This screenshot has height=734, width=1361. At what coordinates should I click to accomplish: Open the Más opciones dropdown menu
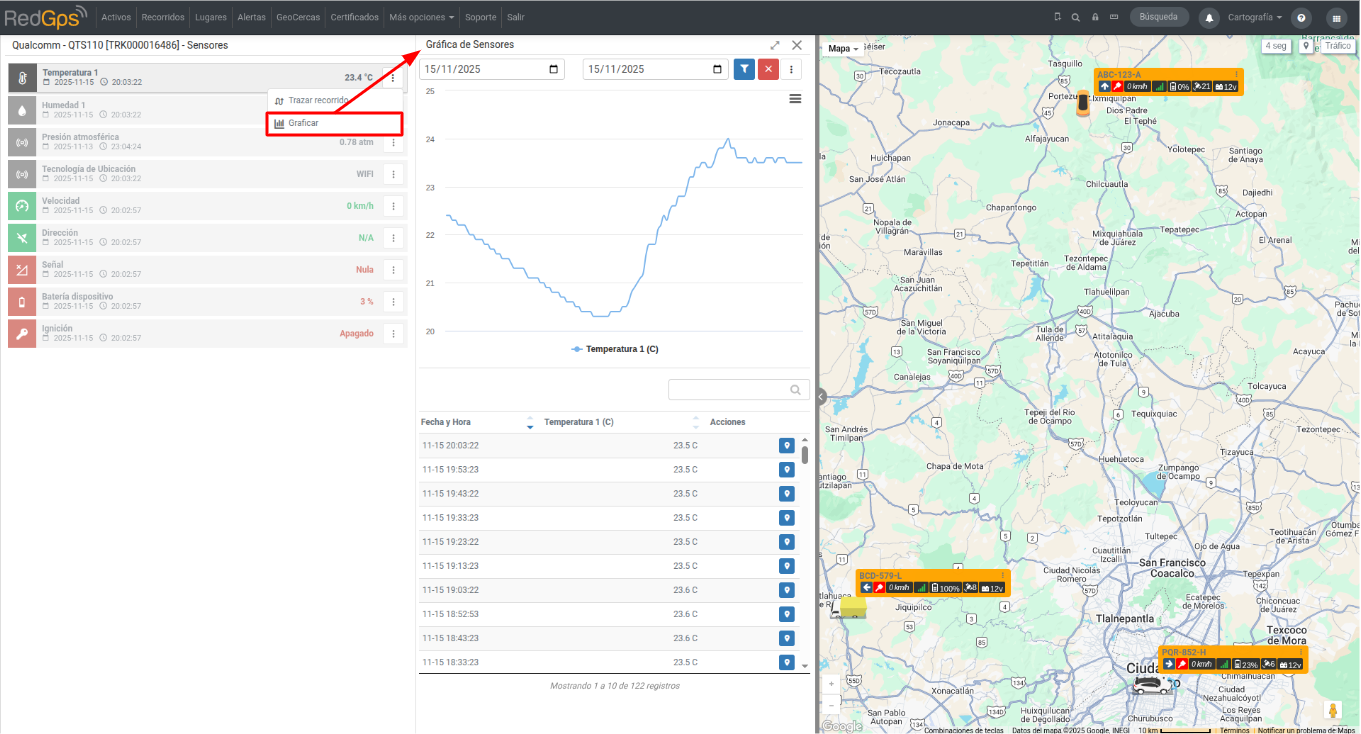pyautogui.click(x=422, y=17)
